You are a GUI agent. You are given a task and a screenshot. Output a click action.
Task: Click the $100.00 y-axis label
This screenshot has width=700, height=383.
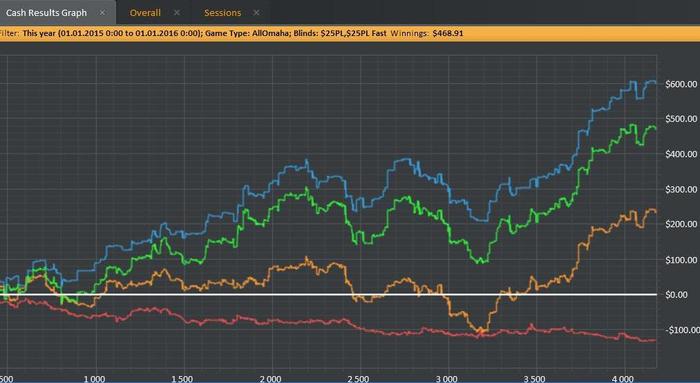pos(681,260)
